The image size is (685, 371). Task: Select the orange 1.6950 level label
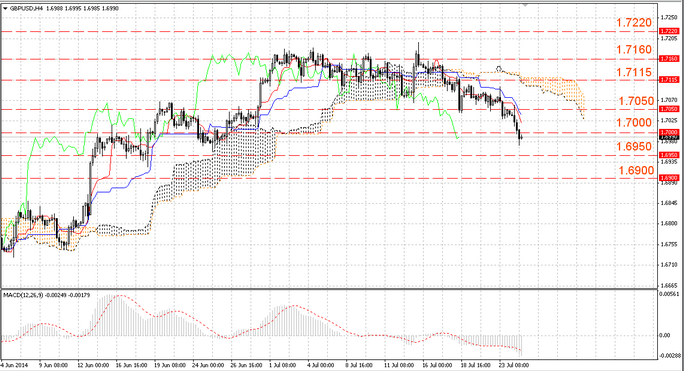pyautogui.click(x=634, y=146)
